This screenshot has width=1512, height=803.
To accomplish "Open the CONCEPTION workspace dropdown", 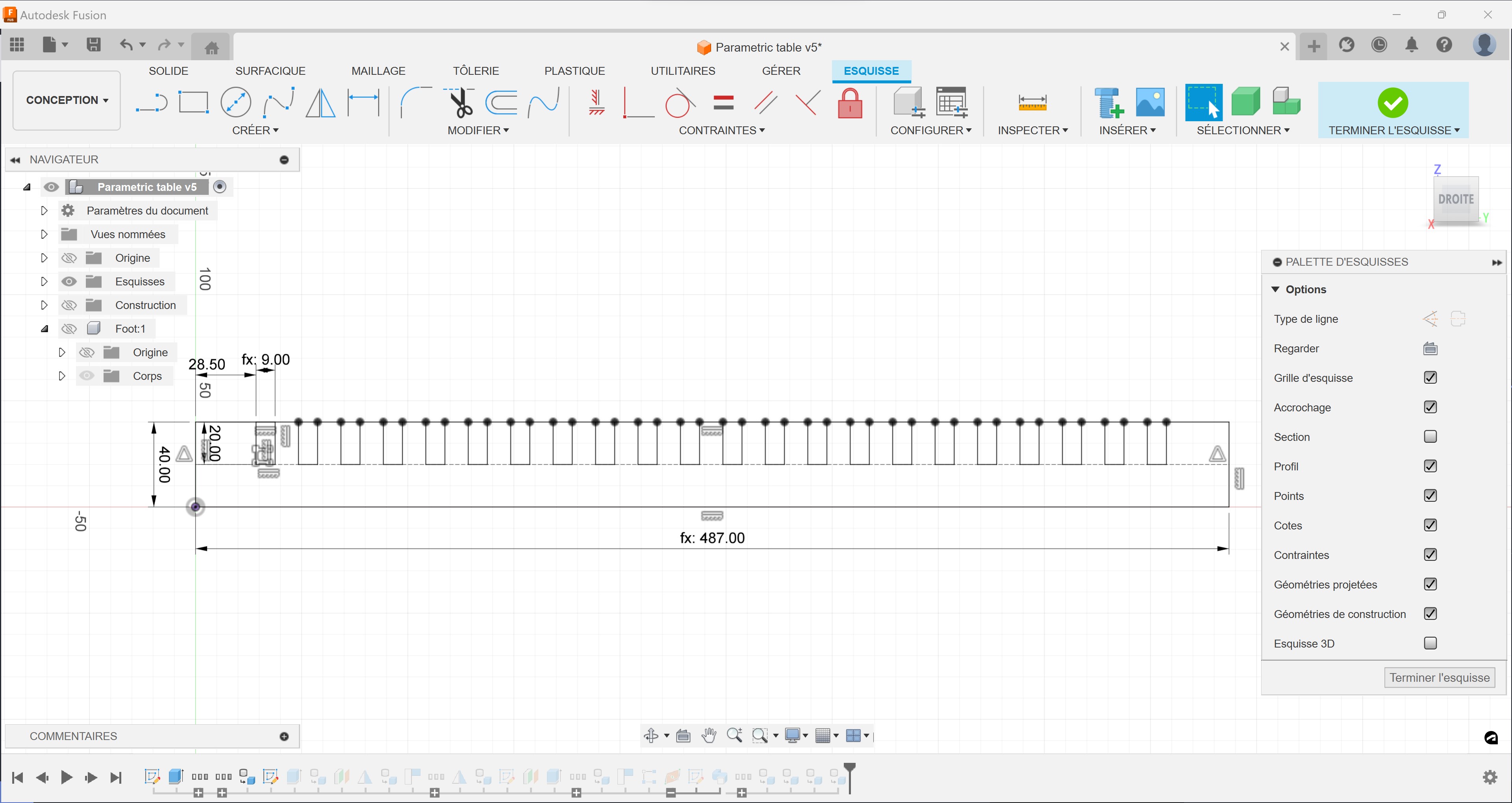I will coord(67,100).
